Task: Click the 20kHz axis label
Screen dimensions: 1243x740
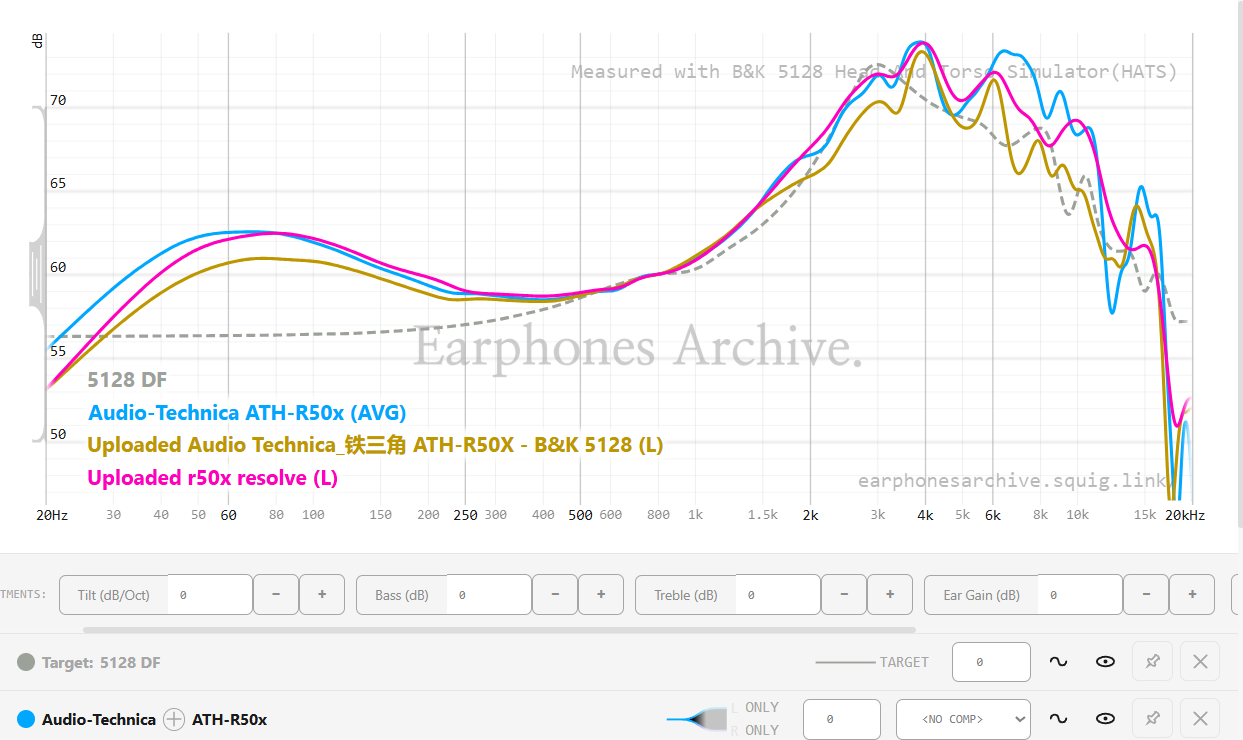Action: (x=1184, y=515)
